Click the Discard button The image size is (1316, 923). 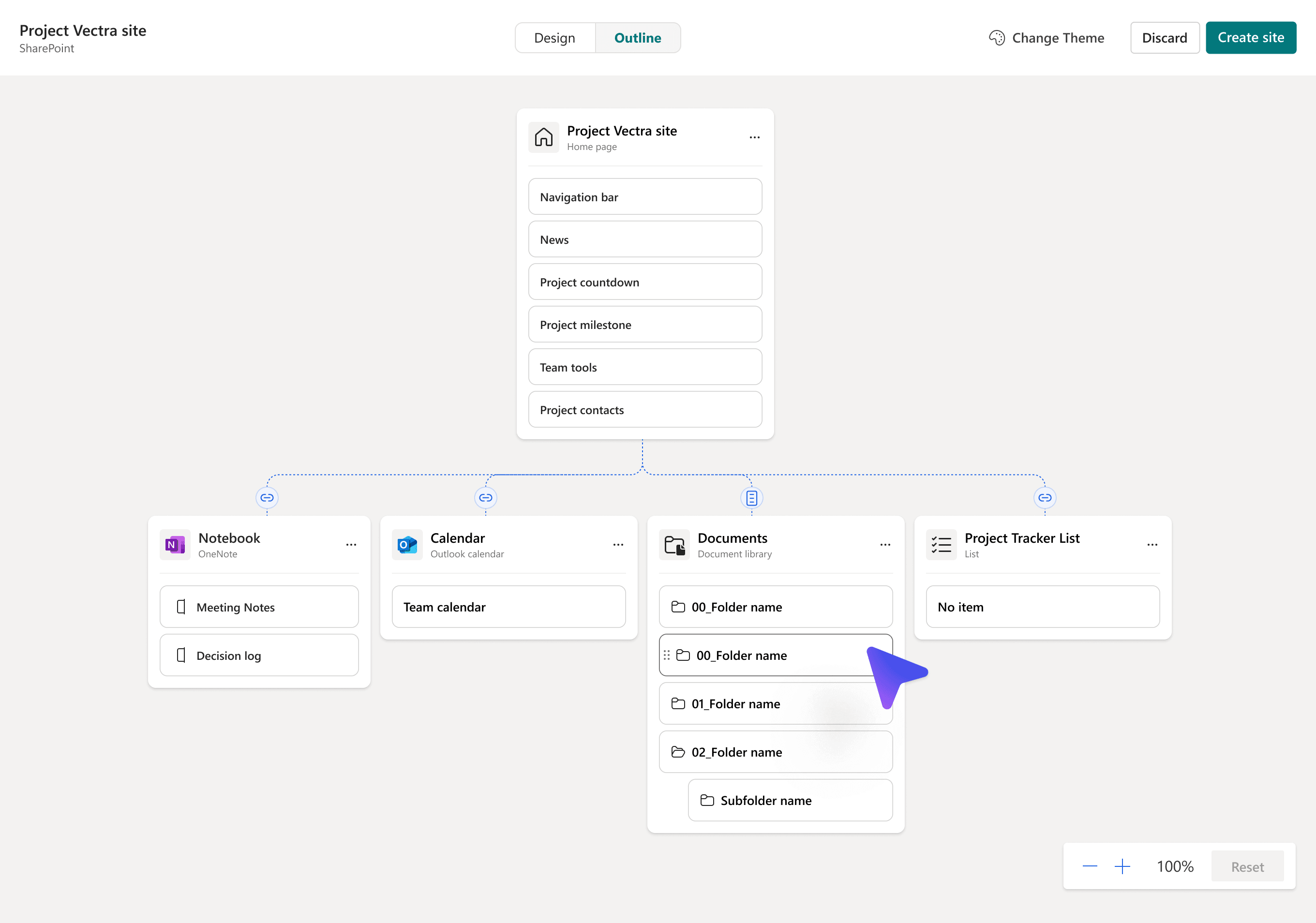point(1165,38)
